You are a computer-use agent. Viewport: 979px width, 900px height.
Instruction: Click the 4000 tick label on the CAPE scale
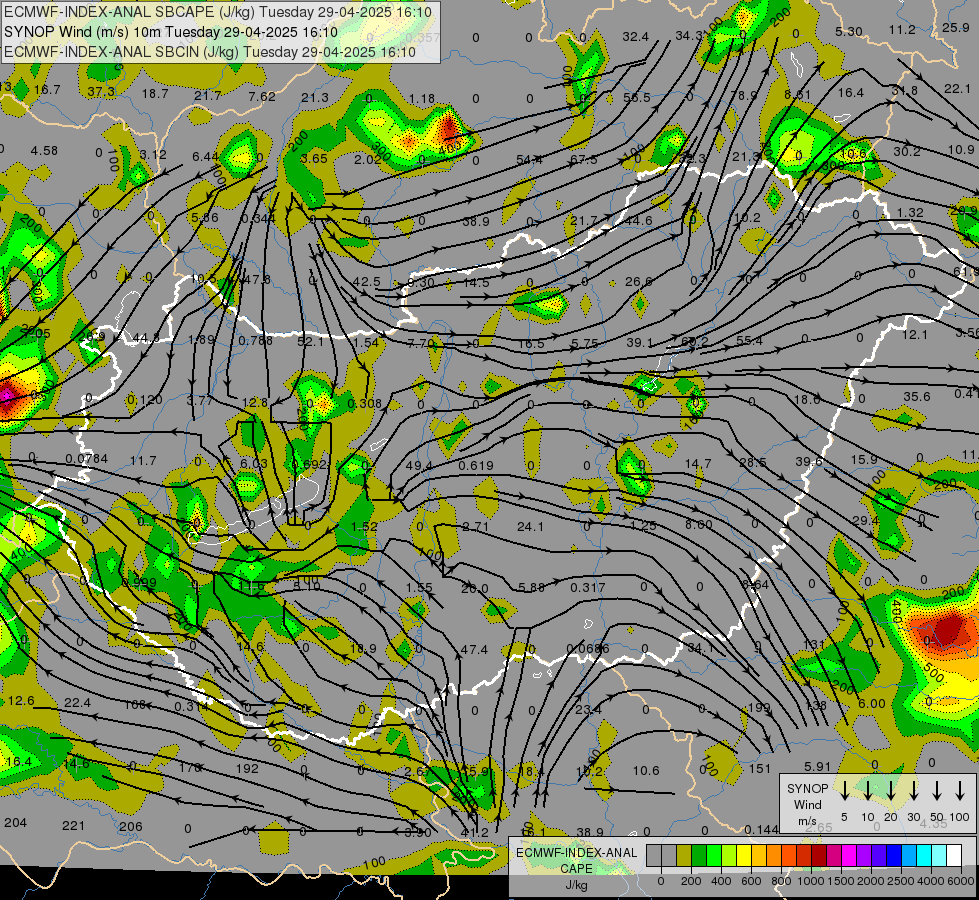click(931, 881)
